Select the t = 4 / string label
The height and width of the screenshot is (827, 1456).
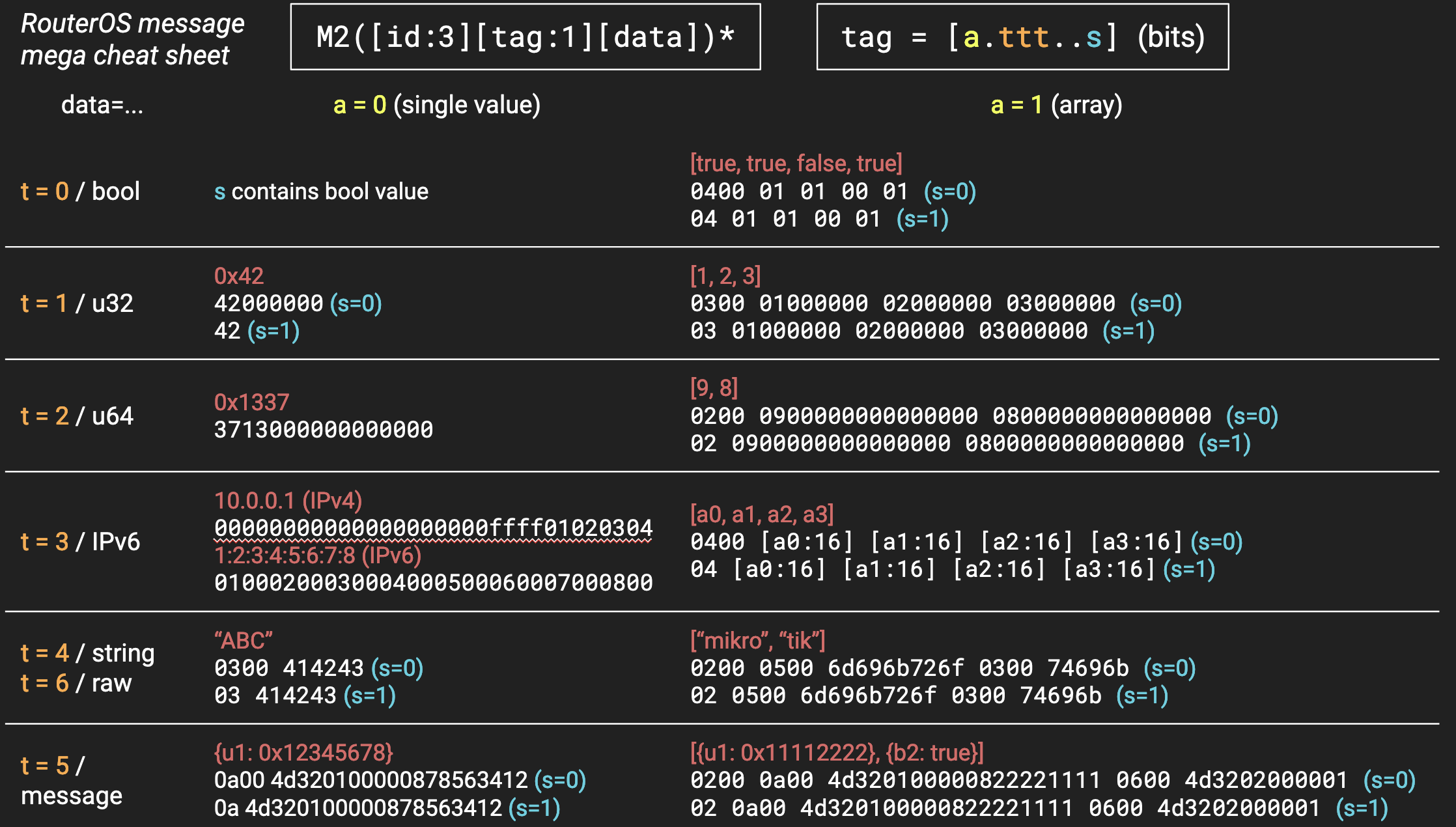(x=87, y=652)
